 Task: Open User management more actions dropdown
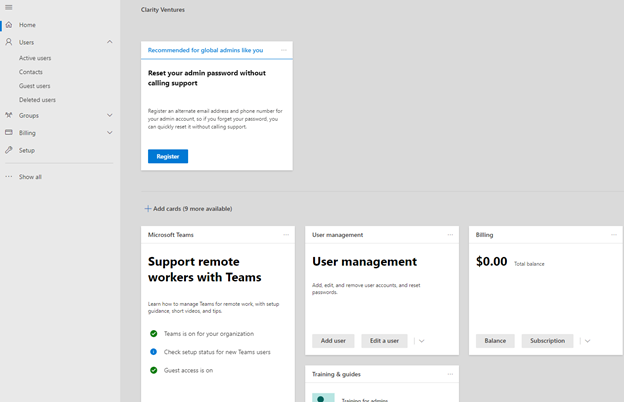pyautogui.click(x=422, y=341)
